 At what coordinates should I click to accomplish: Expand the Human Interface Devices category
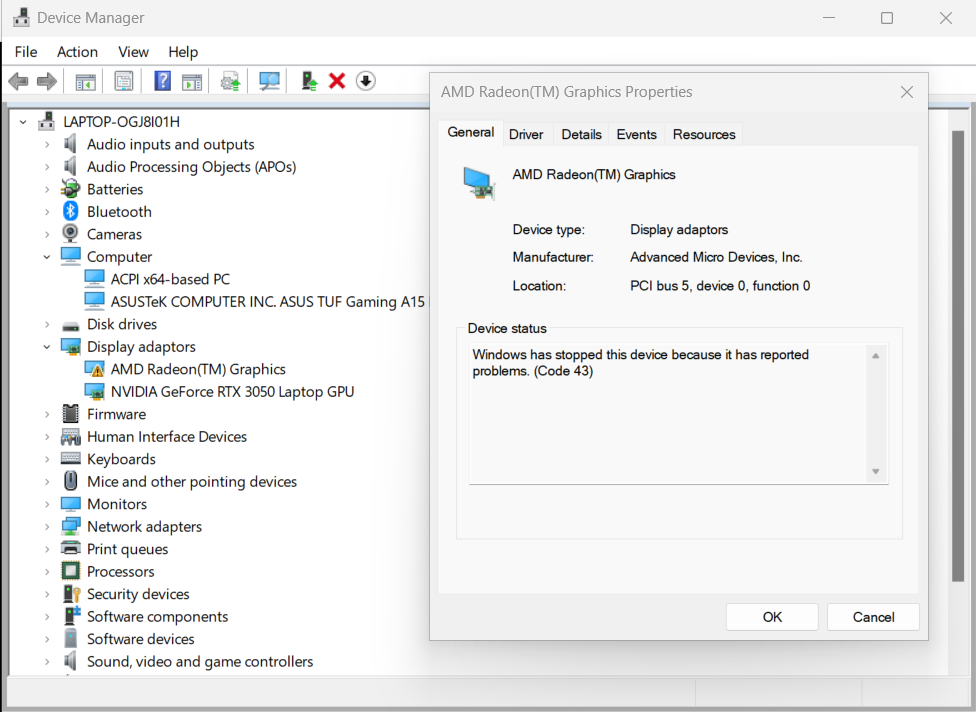click(x=47, y=436)
